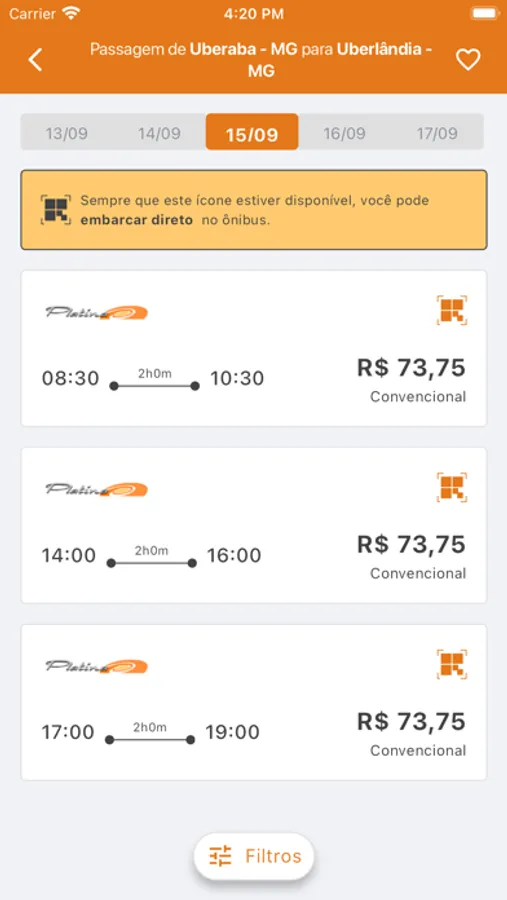Click Platina logo on 17:00 departure
This screenshot has width=507, height=900.
96,666
